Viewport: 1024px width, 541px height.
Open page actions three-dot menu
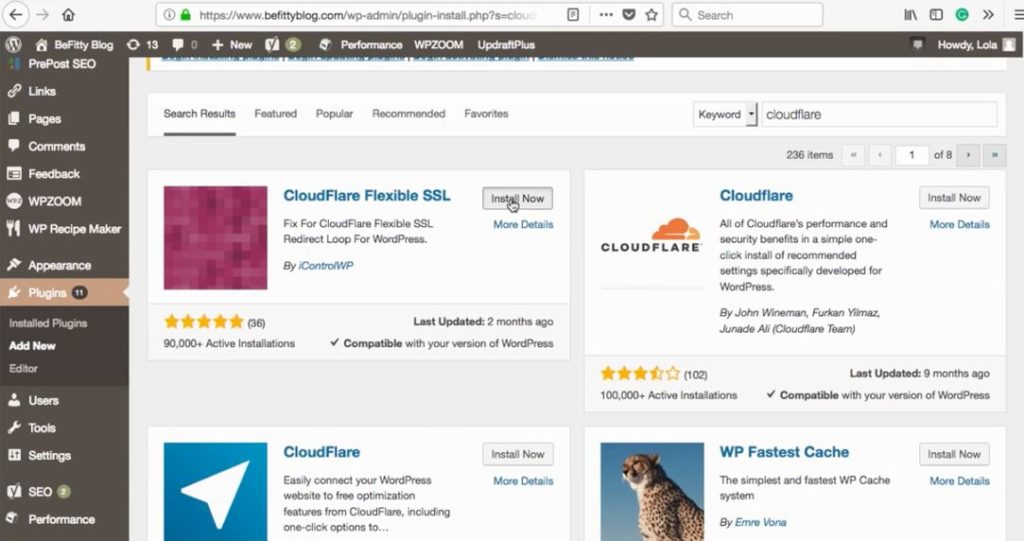click(x=605, y=14)
